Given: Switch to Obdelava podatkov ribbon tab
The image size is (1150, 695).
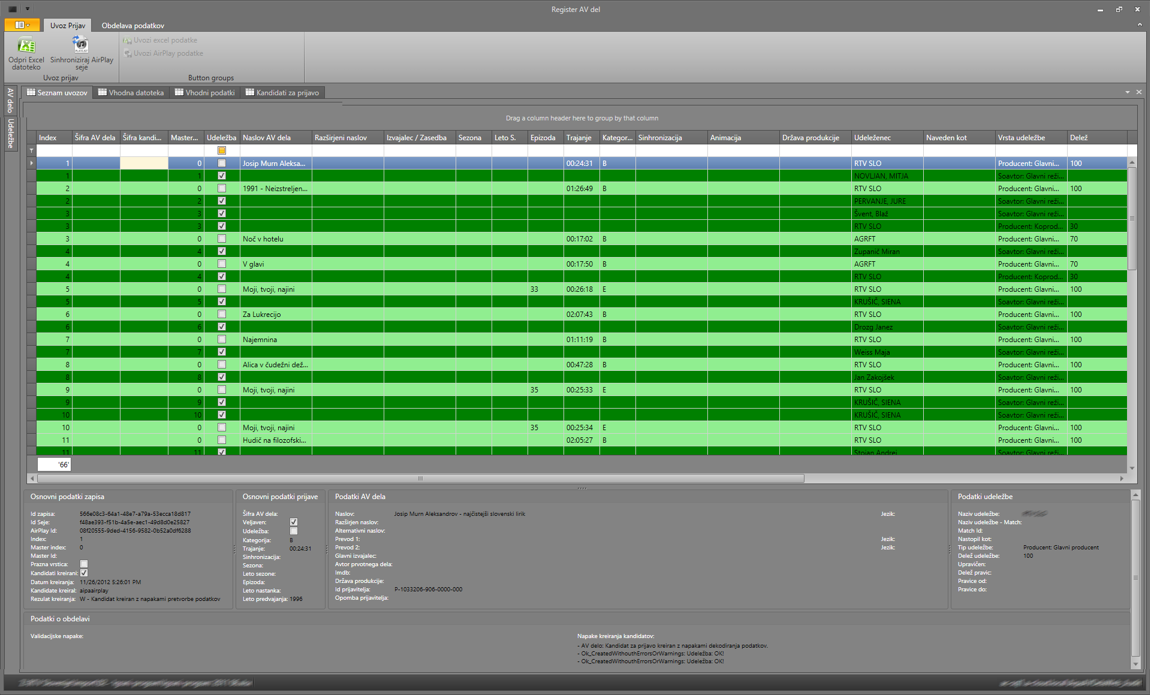Looking at the screenshot, I should coord(133,26).
